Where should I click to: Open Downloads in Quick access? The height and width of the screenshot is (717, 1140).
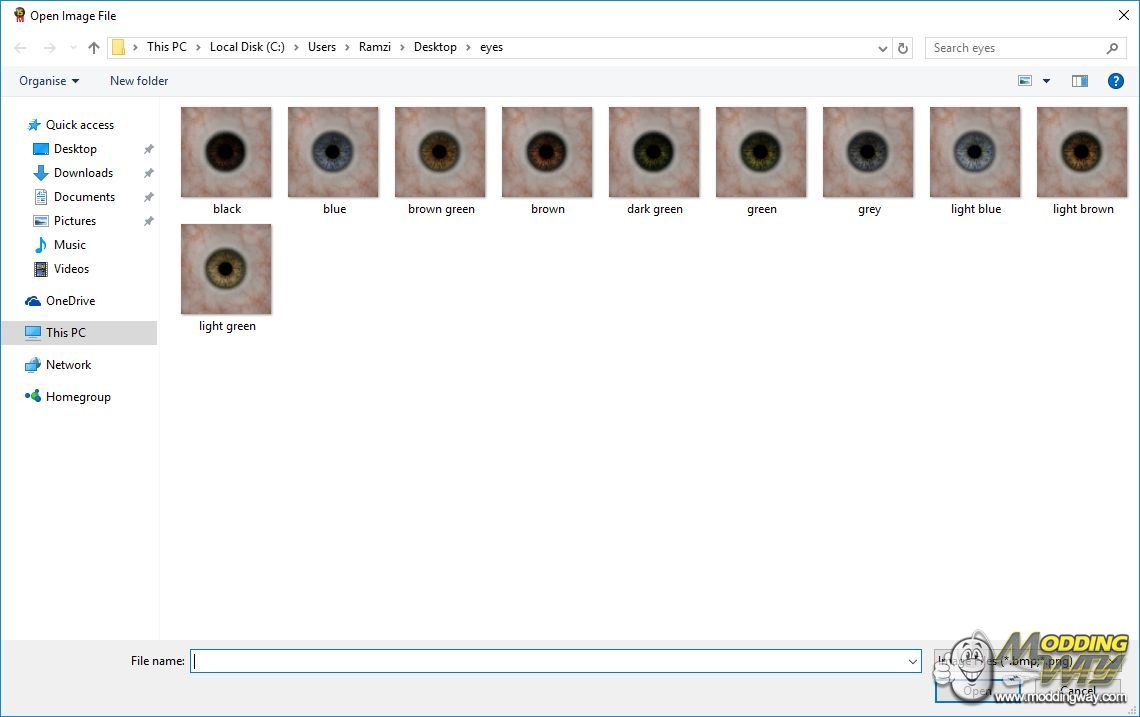coord(83,173)
